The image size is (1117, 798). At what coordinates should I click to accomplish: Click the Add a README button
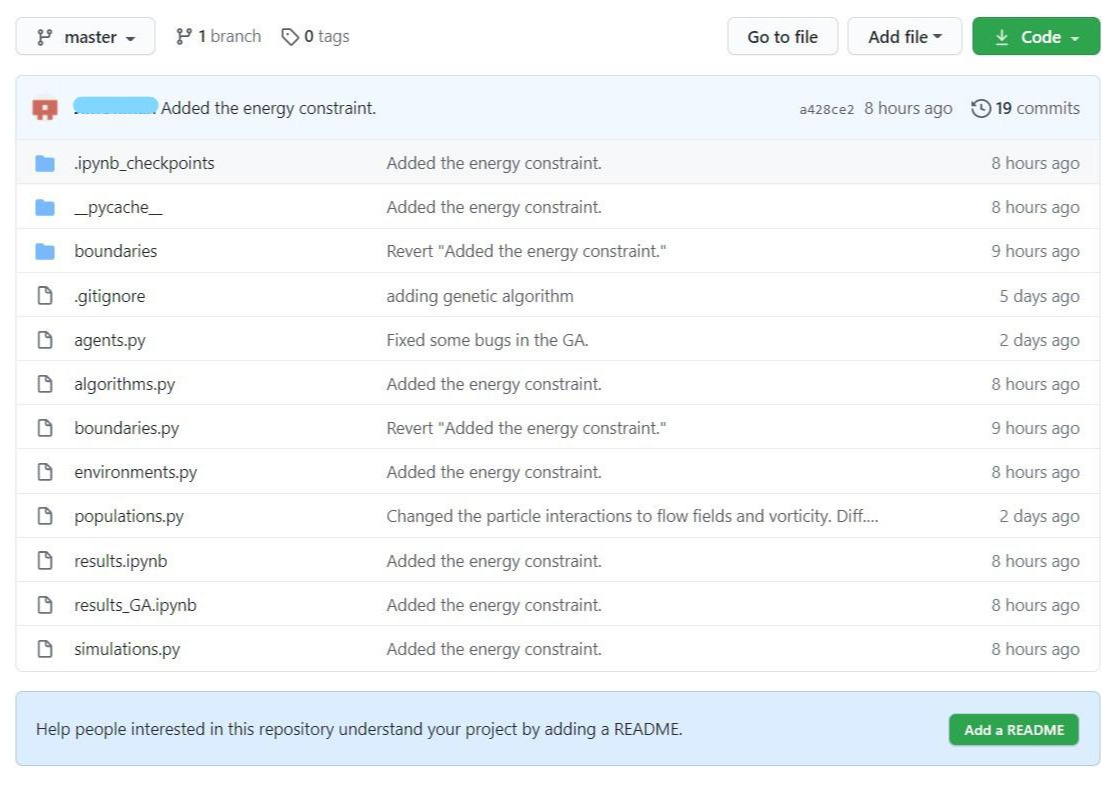(x=1014, y=730)
